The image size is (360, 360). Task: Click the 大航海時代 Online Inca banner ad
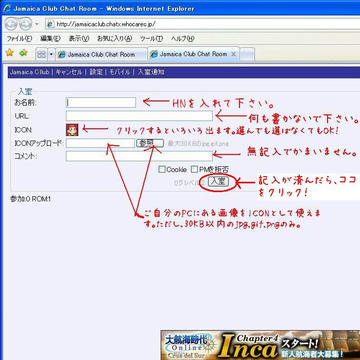(x=260, y=345)
